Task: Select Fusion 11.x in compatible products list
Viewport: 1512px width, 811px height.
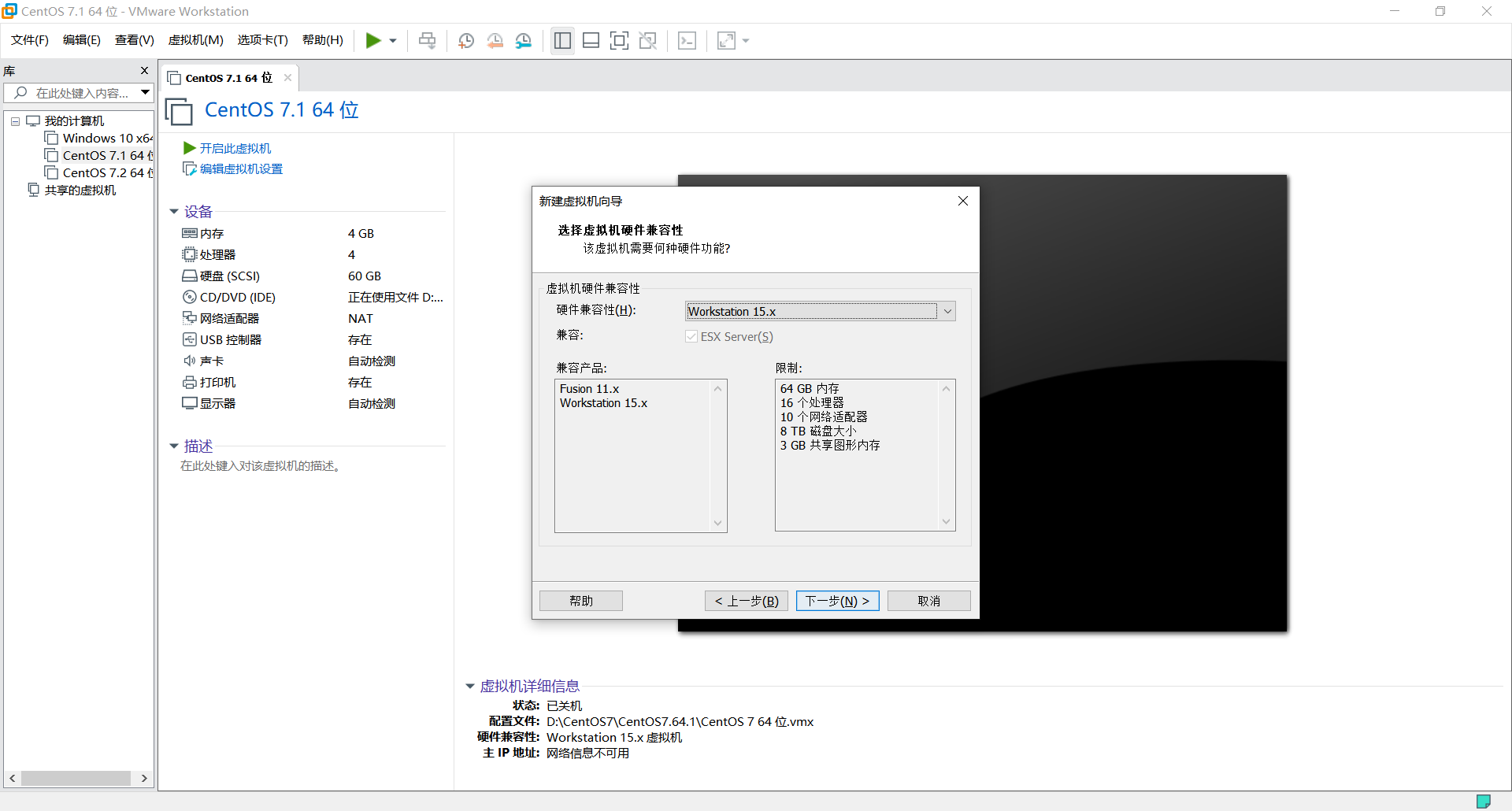Action: pos(590,389)
